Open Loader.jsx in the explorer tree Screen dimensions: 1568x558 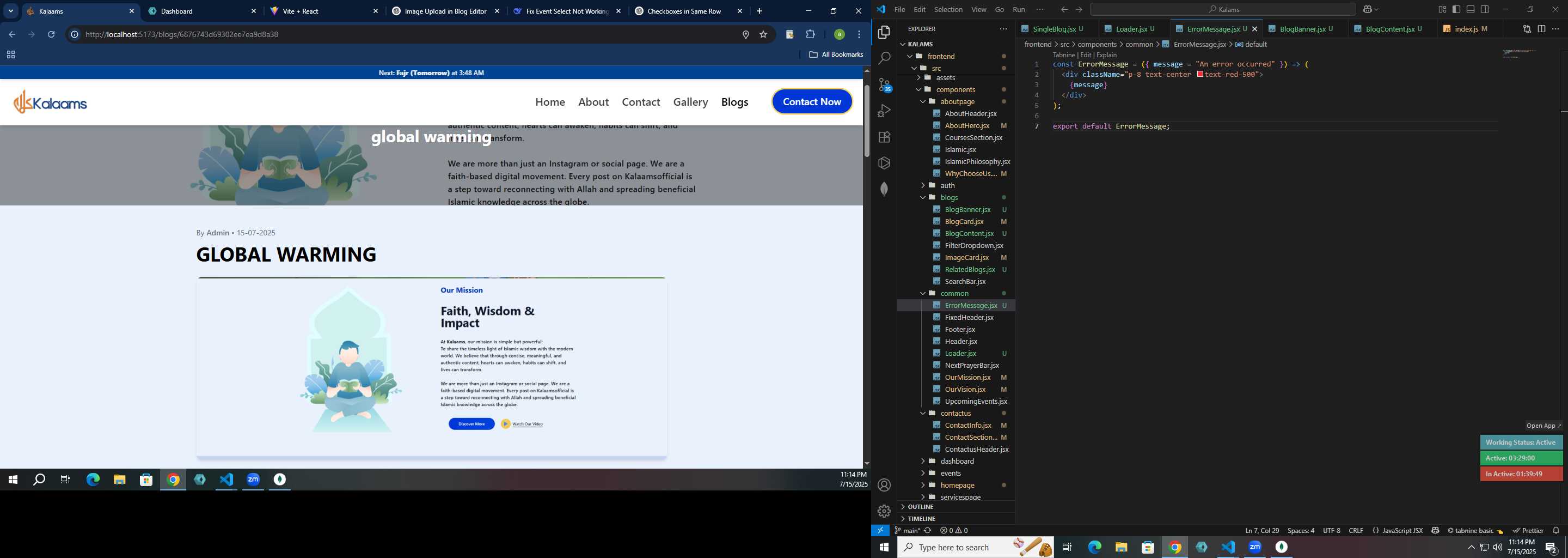pyautogui.click(x=960, y=353)
